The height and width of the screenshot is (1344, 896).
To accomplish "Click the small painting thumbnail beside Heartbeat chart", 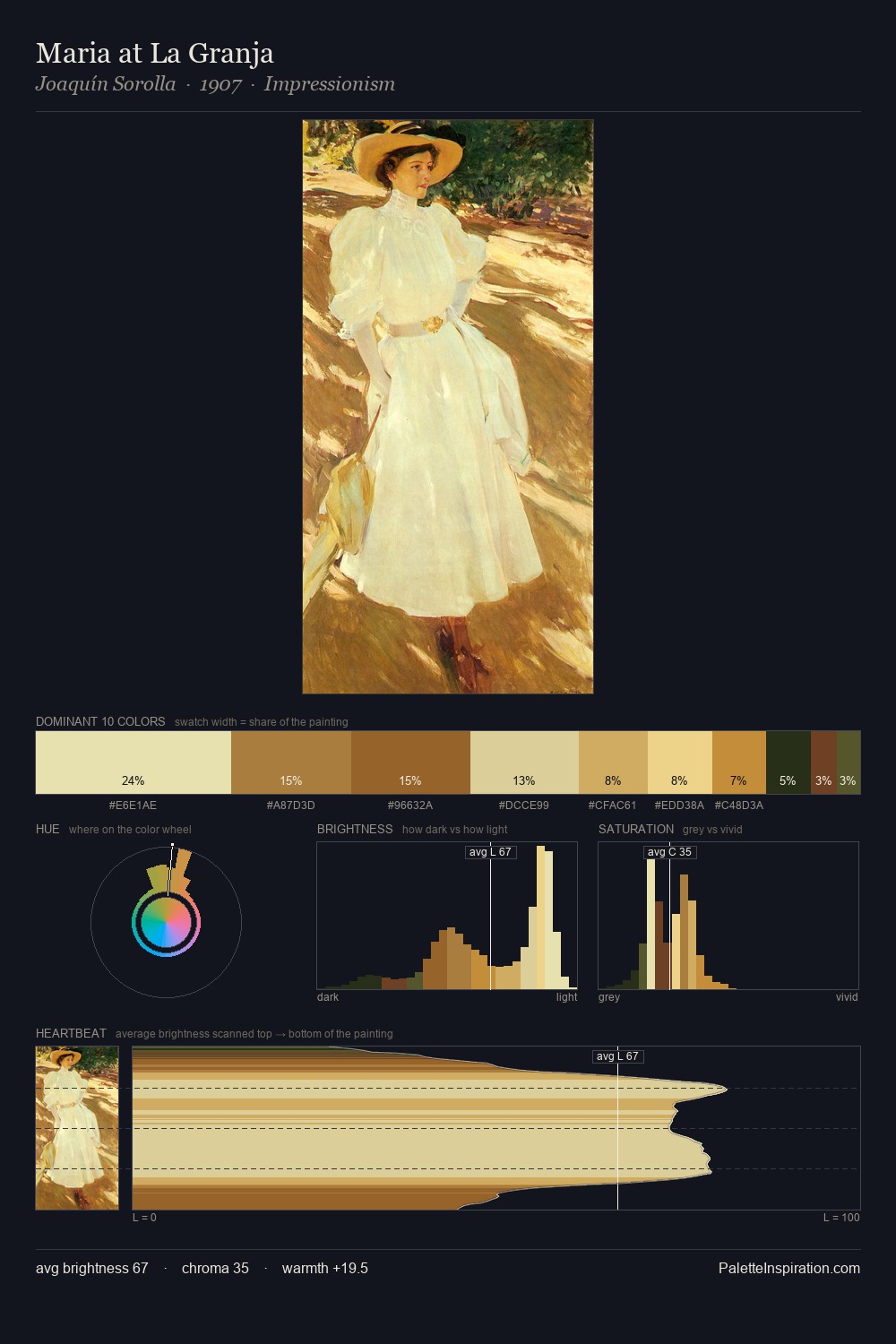I will point(77,1128).
